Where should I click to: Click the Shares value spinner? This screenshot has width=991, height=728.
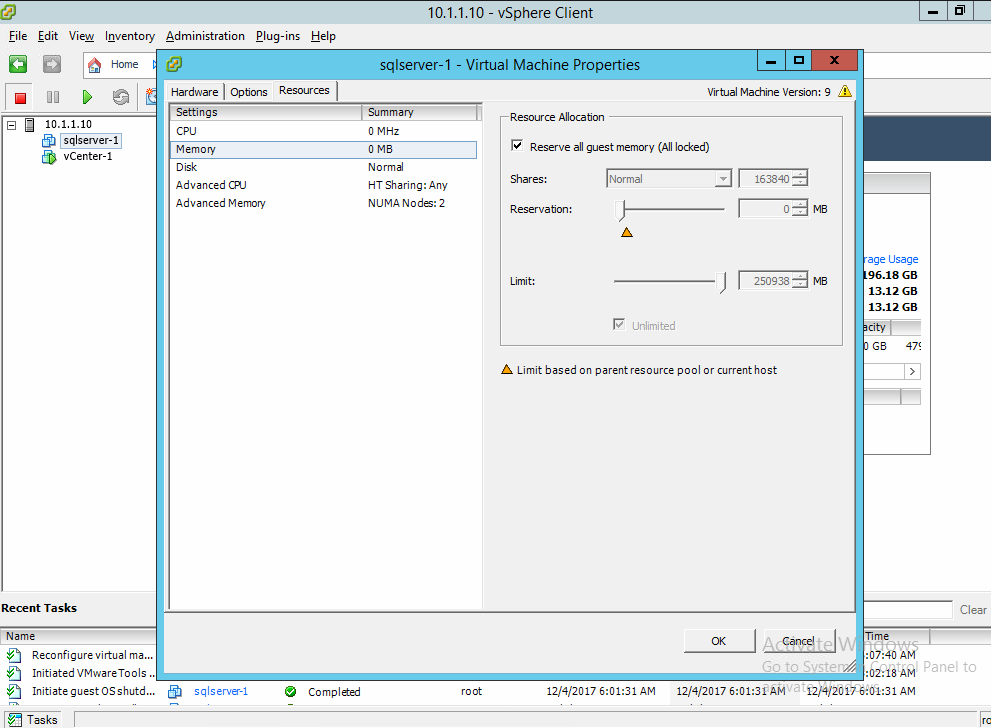pos(800,179)
